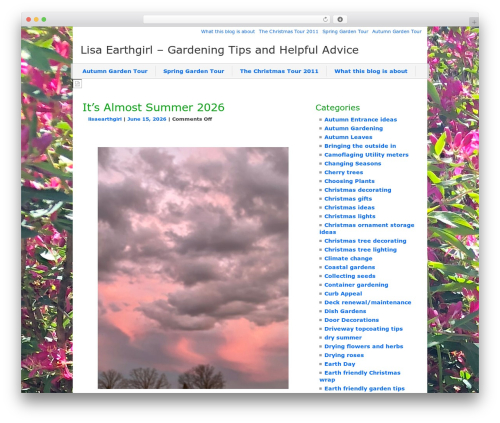Click the pink cloudy sky photo

point(193,268)
